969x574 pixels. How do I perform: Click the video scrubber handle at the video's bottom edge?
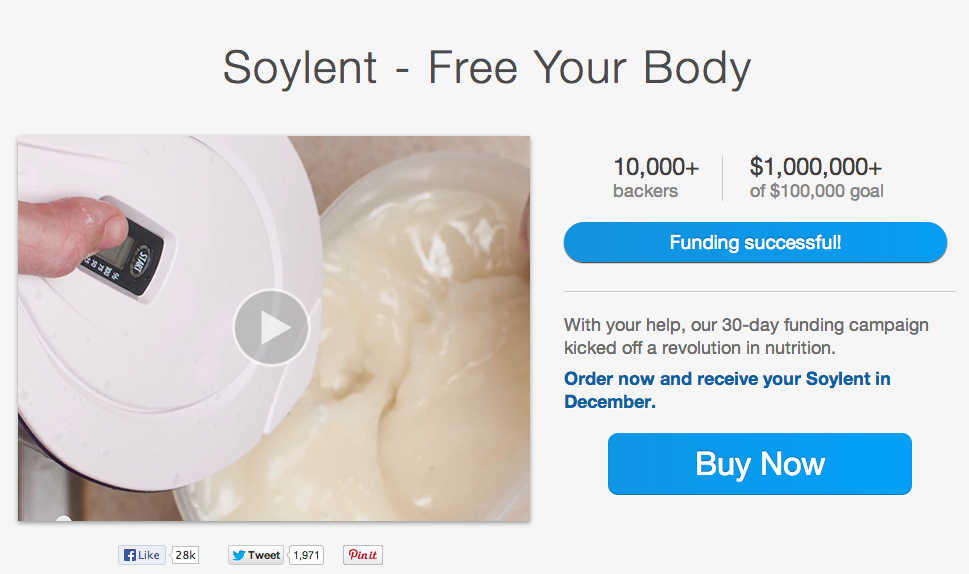point(62,519)
